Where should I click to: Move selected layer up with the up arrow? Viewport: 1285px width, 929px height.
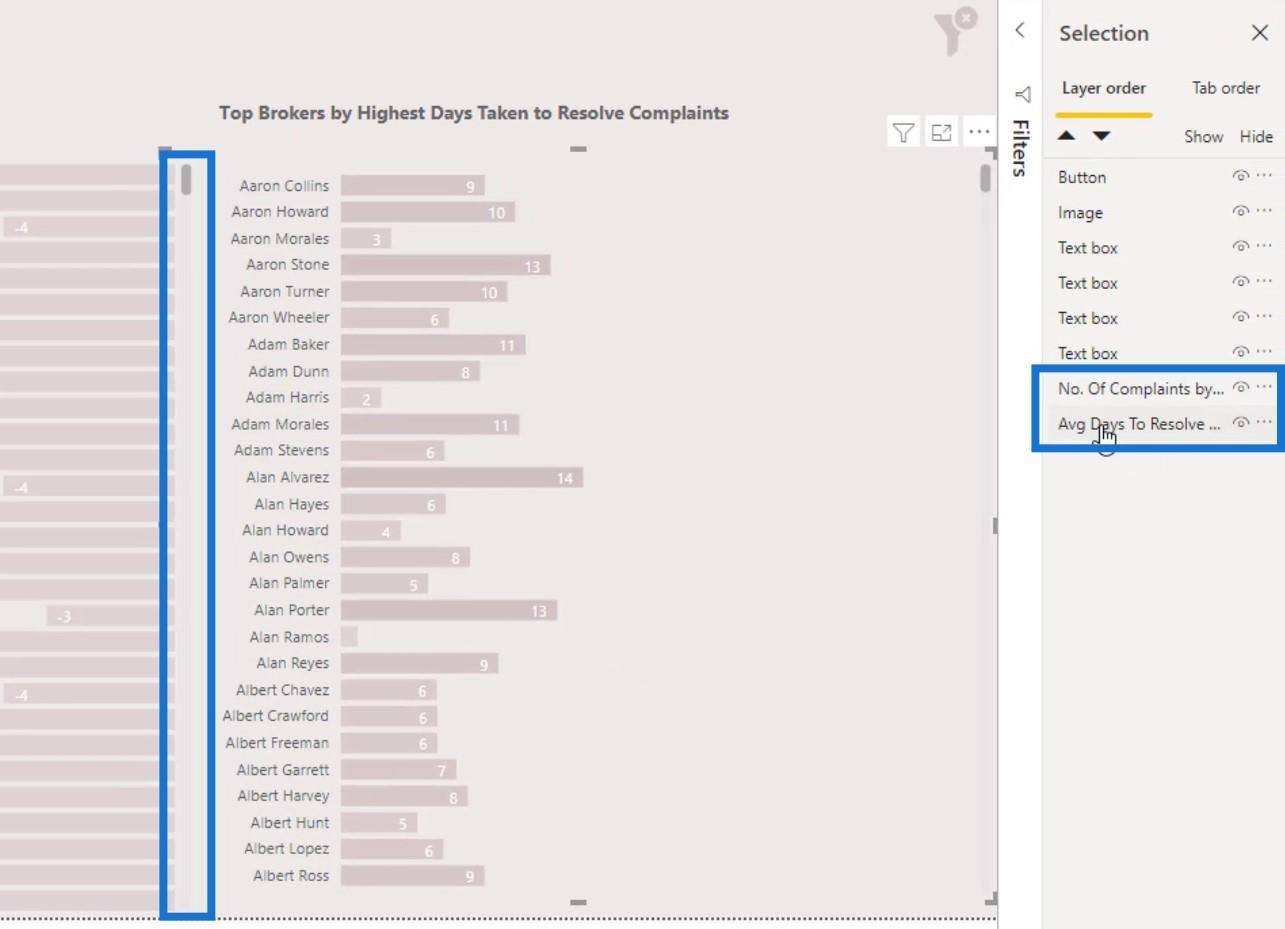(x=1067, y=136)
